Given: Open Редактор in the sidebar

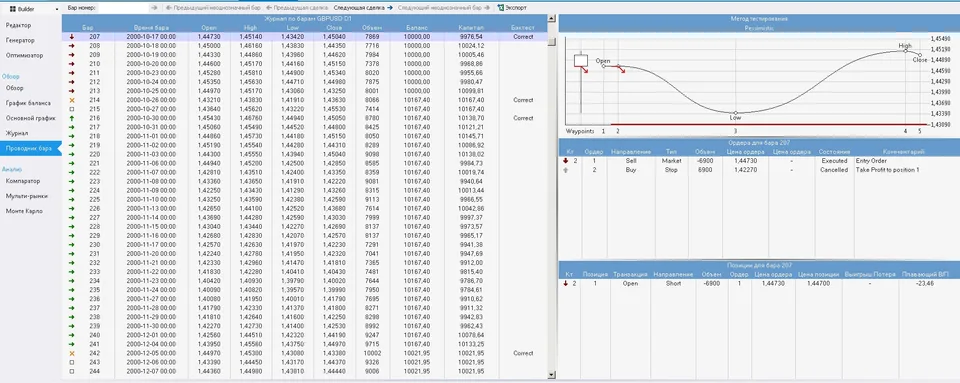Looking at the screenshot, I should (18, 25).
